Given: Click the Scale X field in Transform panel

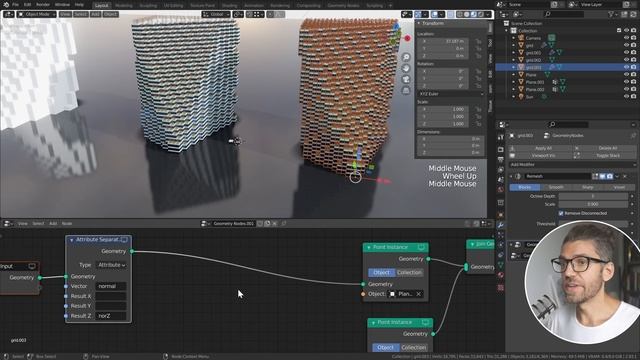Looking at the screenshot, I should pyautogui.click(x=443, y=109).
